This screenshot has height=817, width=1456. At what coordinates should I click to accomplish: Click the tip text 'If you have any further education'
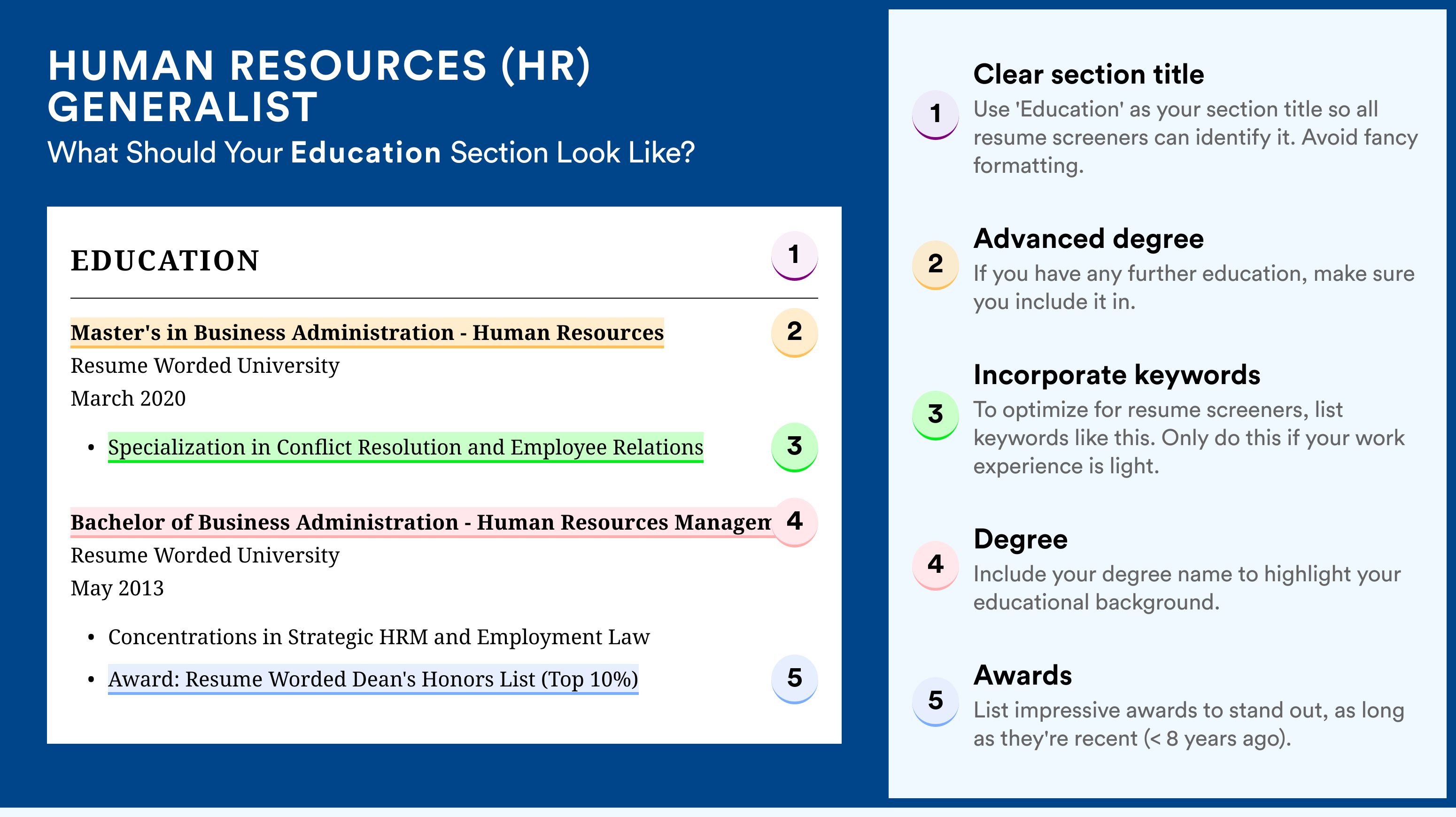[1194, 287]
